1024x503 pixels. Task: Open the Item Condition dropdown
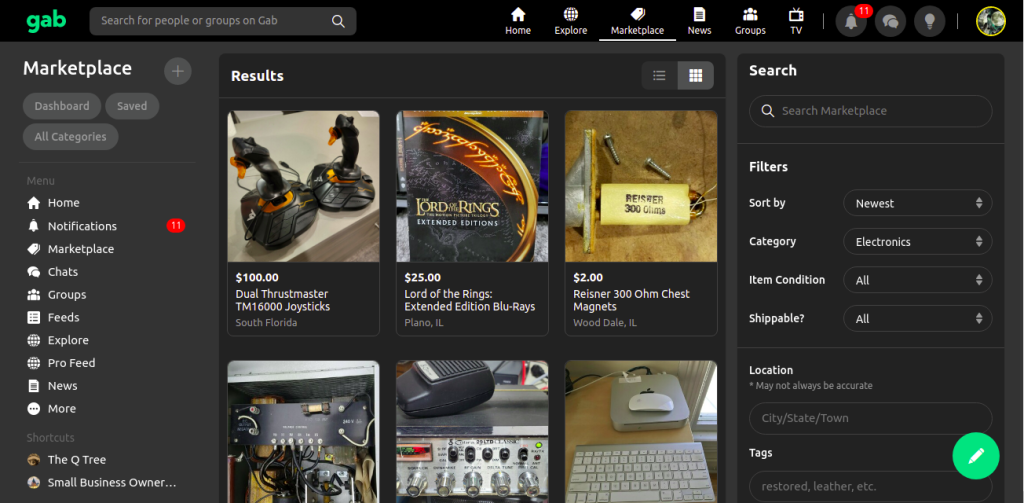tap(918, 280)
